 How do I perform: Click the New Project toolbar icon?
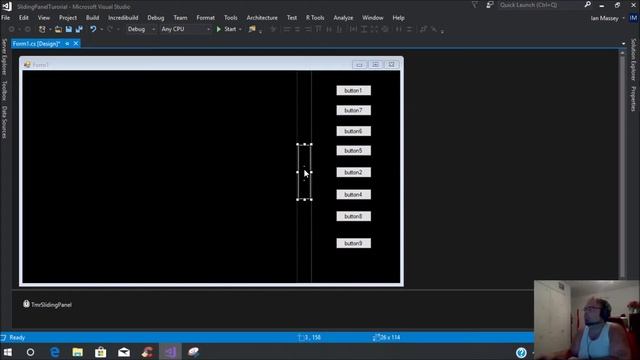42,29
